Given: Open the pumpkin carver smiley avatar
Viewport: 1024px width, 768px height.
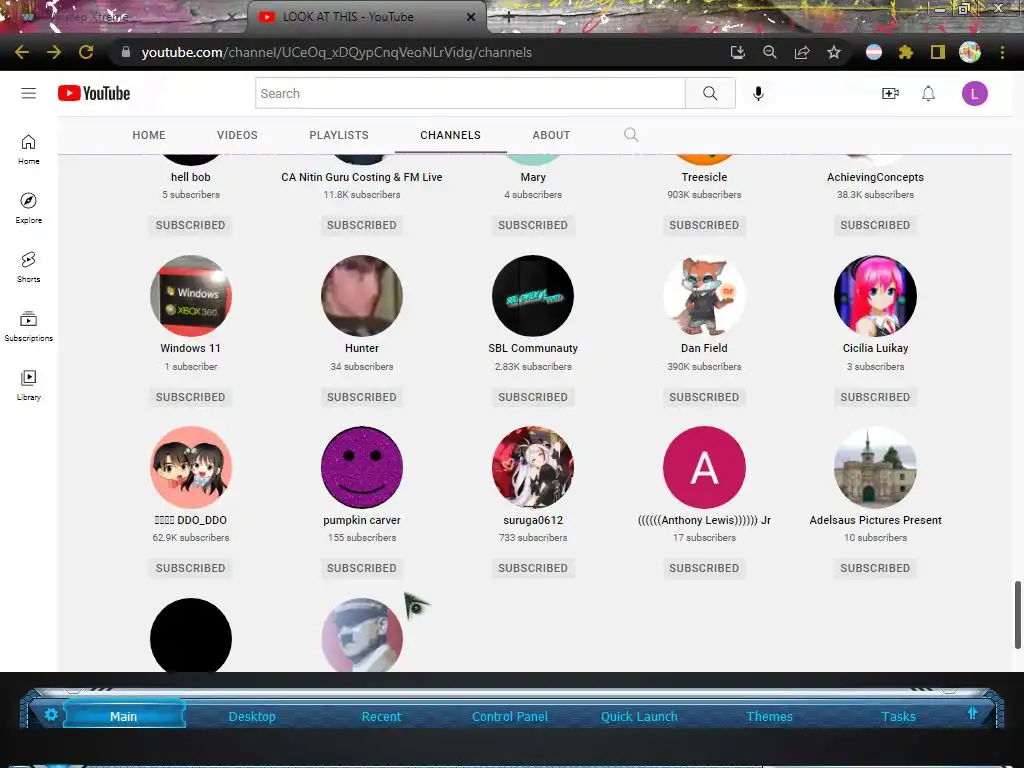Looking at the screenshot, I should click(x=362, y=468).
